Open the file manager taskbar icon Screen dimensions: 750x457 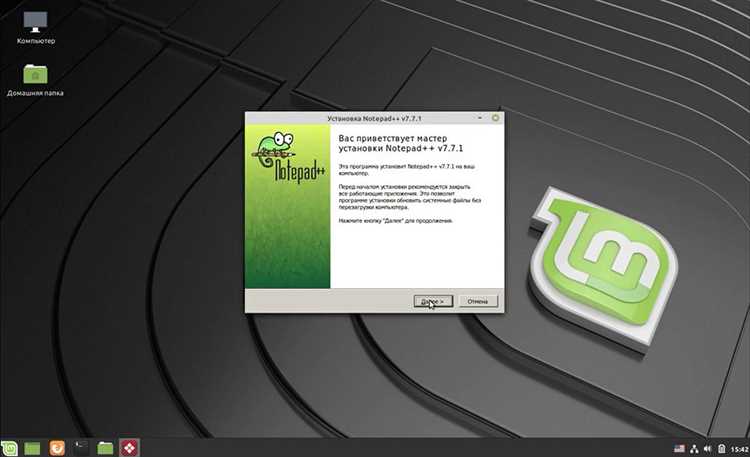click(105, 448)
